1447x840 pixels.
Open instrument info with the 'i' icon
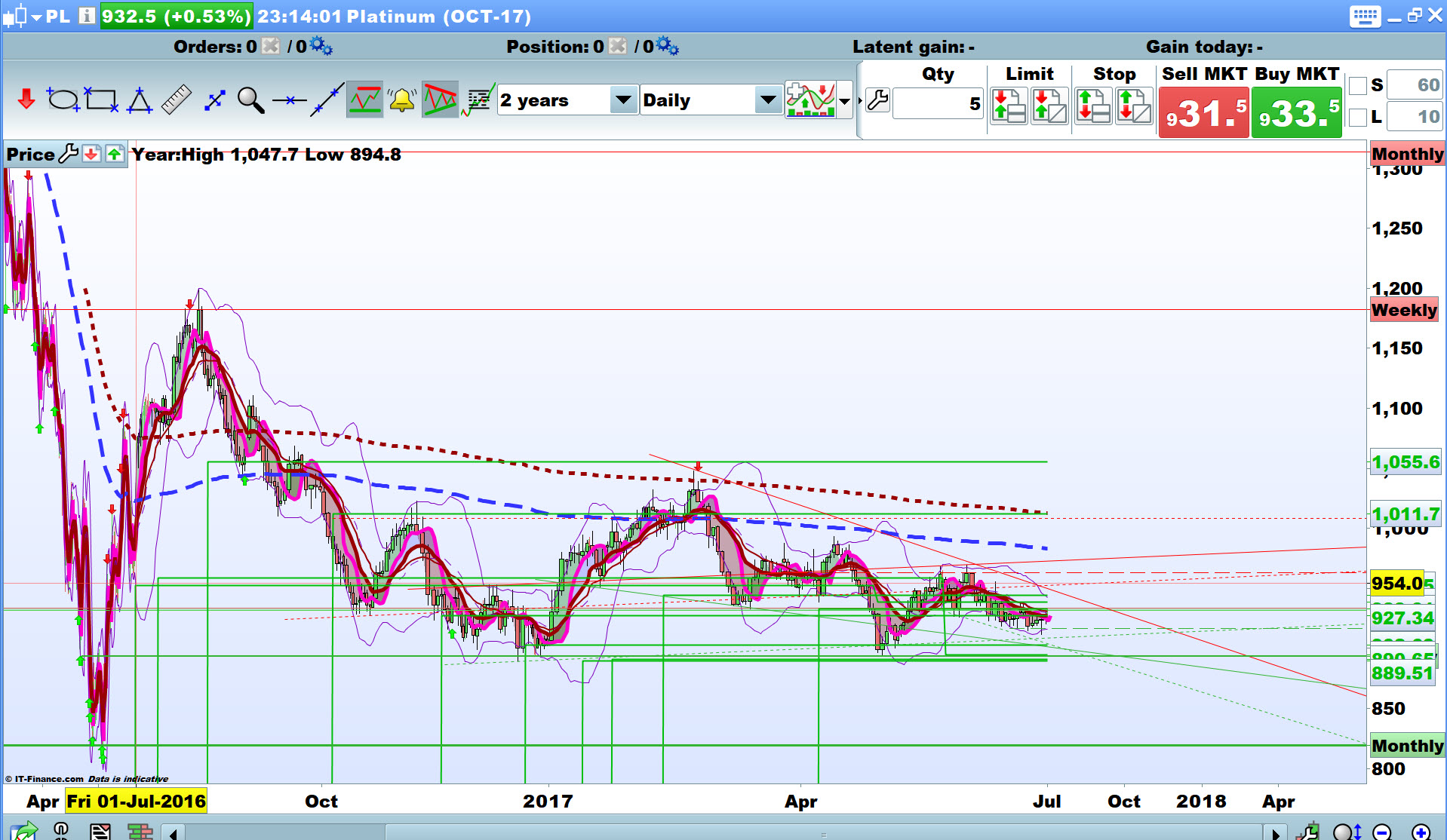[88, 16]
